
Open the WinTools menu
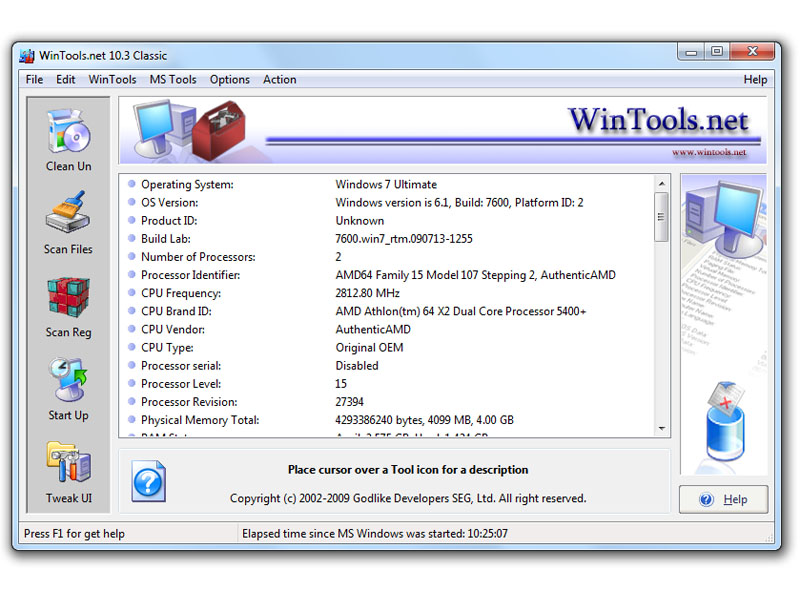coord(112,80)
